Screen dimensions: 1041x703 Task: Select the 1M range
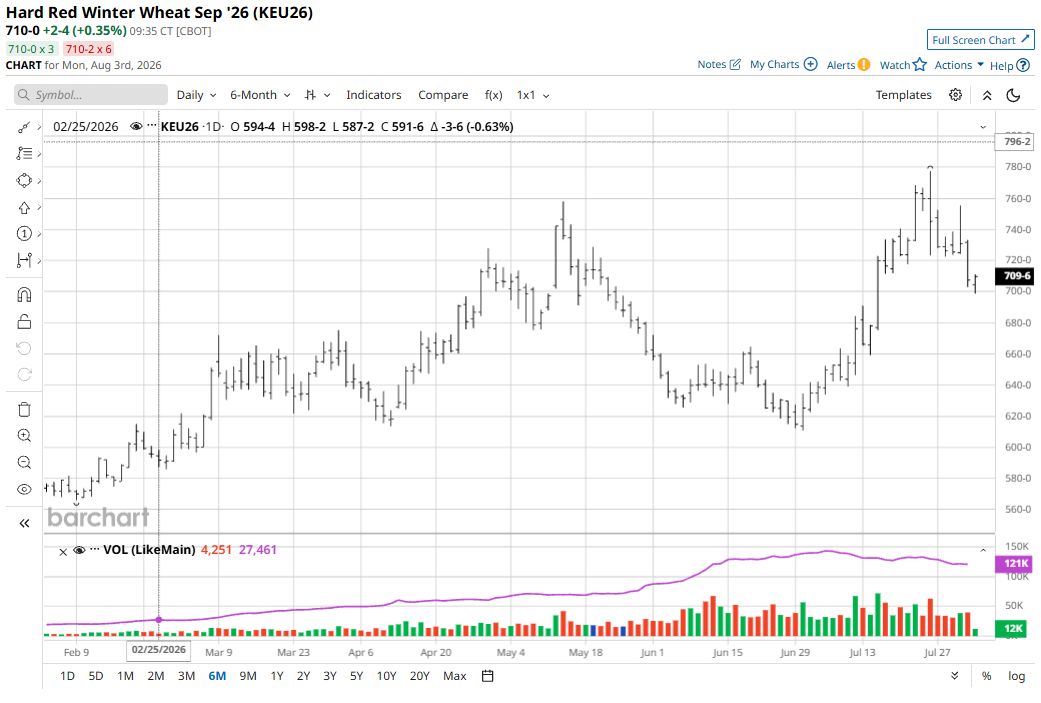pos(125,676)
